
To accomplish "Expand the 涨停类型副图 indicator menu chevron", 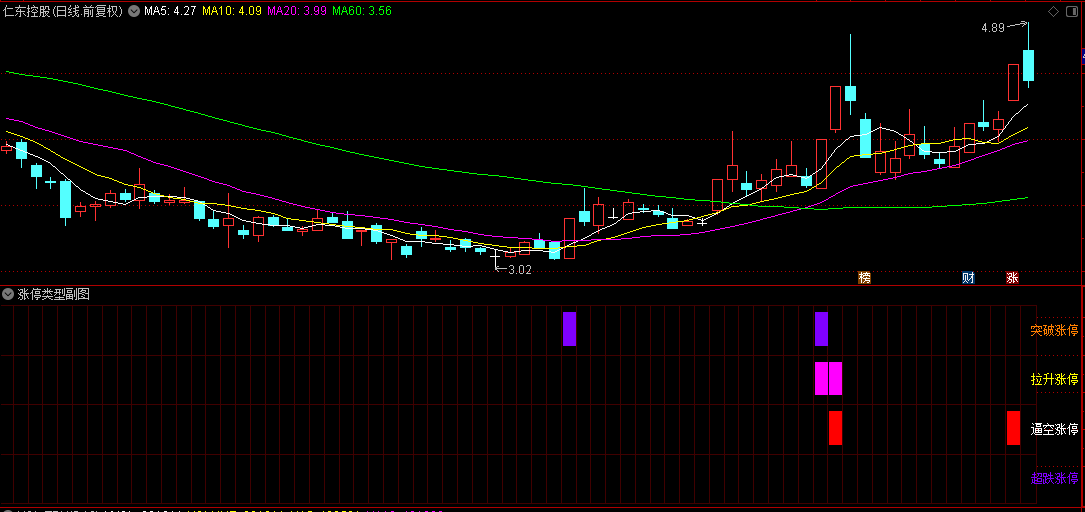I will [8, 294].
